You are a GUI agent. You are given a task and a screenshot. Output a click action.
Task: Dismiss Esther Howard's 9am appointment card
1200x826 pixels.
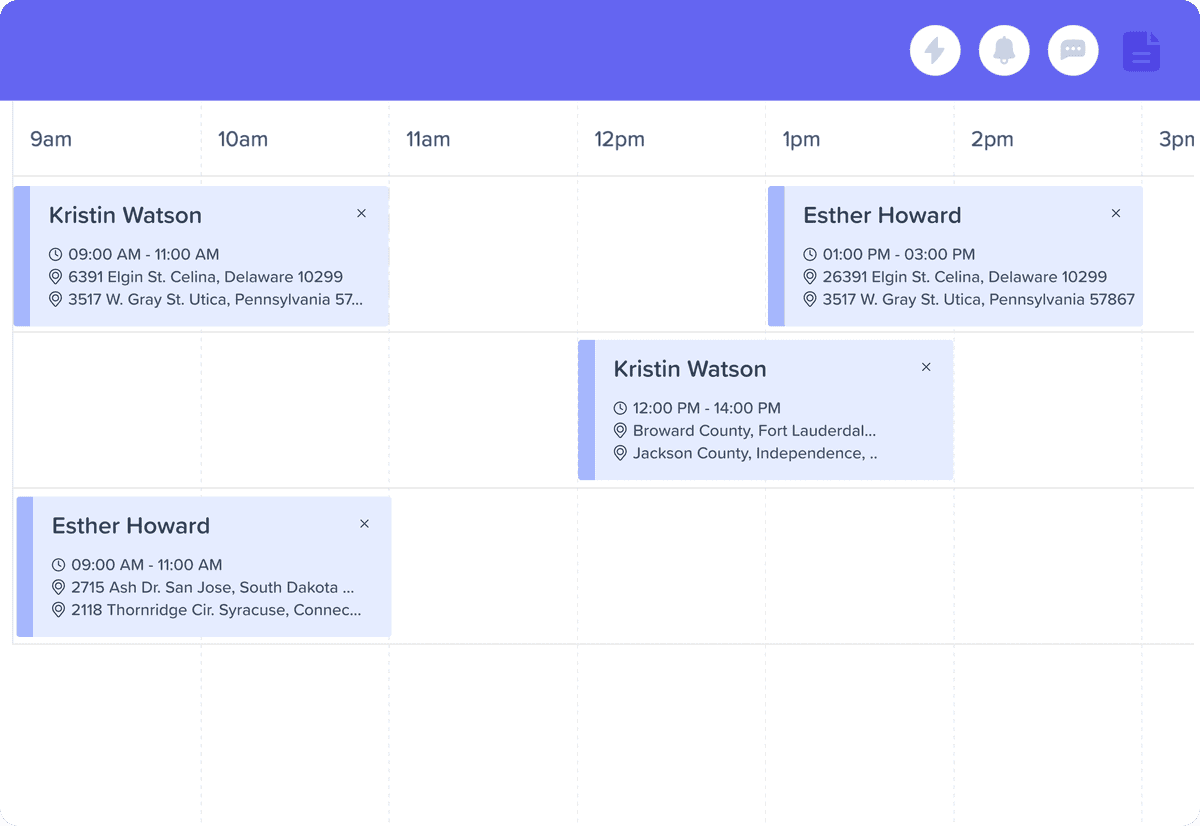364,523
